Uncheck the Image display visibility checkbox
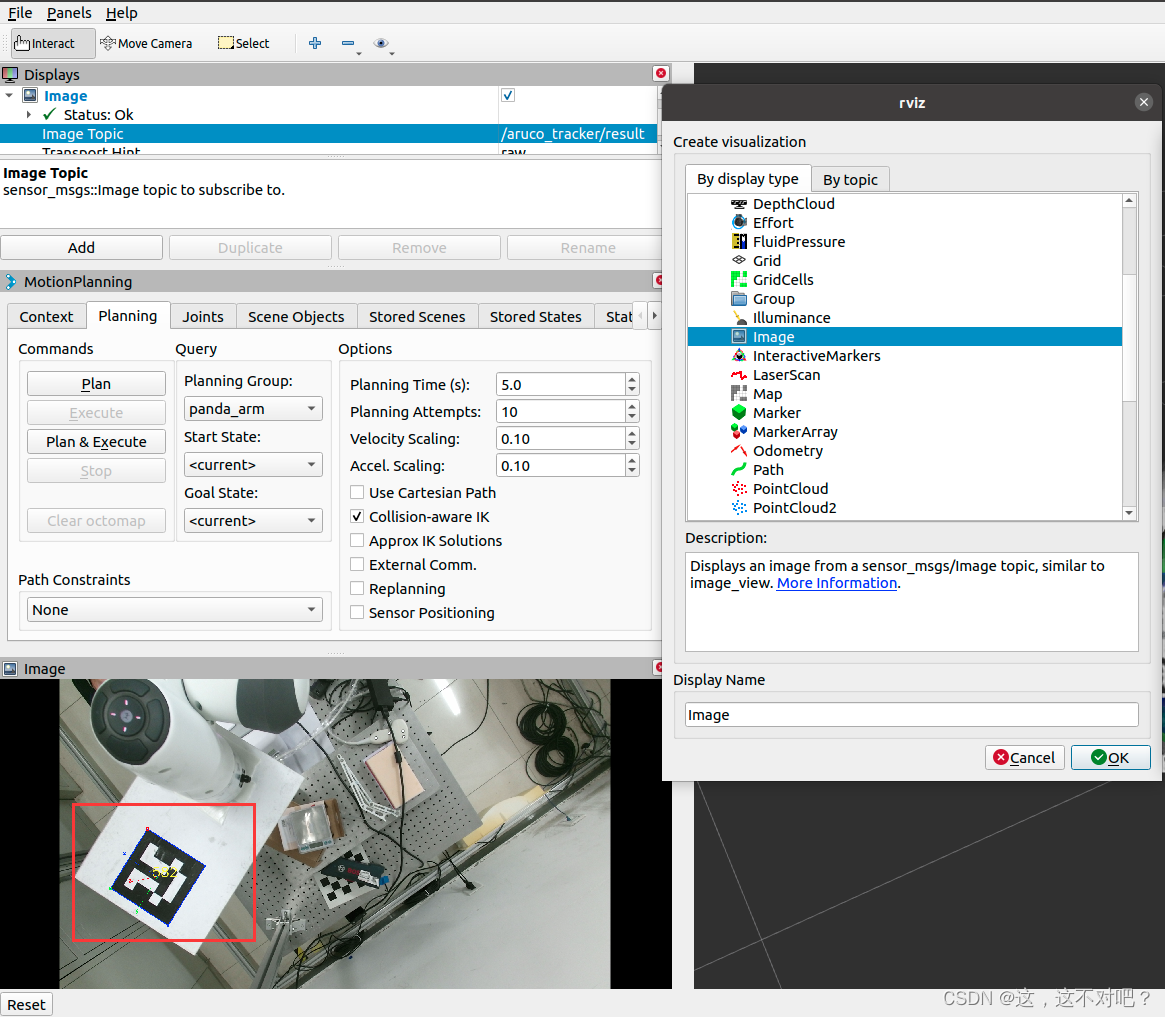This screenshot has width=1165, height=1017. point(507,95)
